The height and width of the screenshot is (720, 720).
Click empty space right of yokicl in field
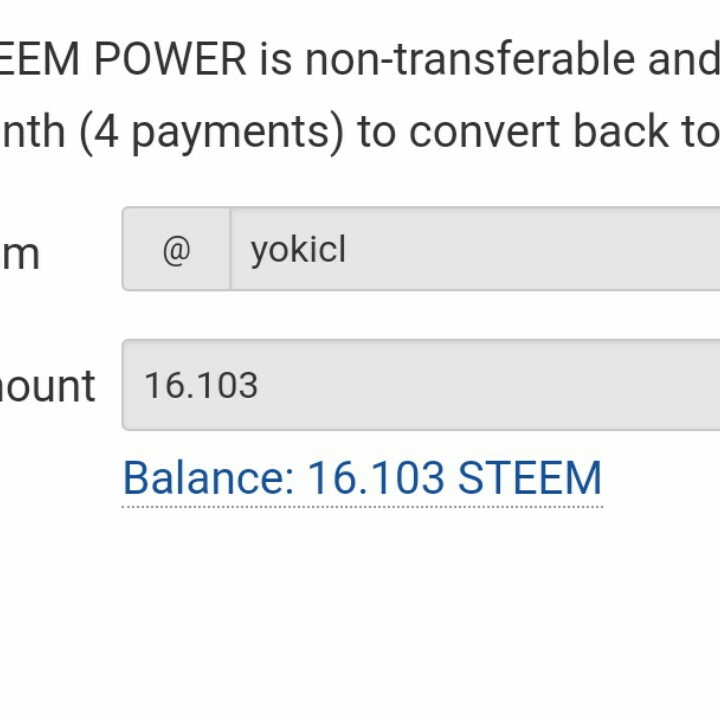[x=540, y=250]
